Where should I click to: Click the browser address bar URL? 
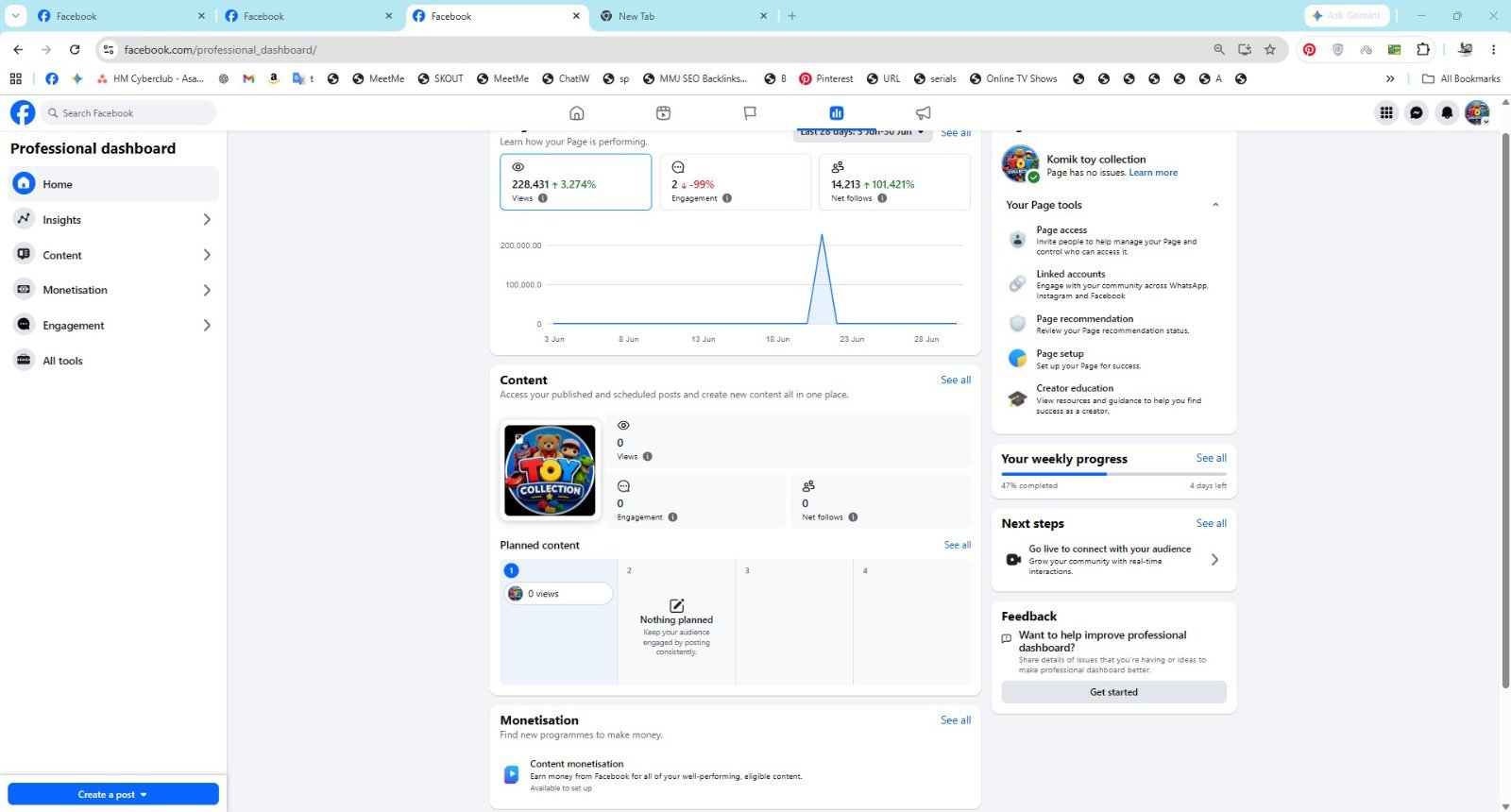(x=220, y=50)
